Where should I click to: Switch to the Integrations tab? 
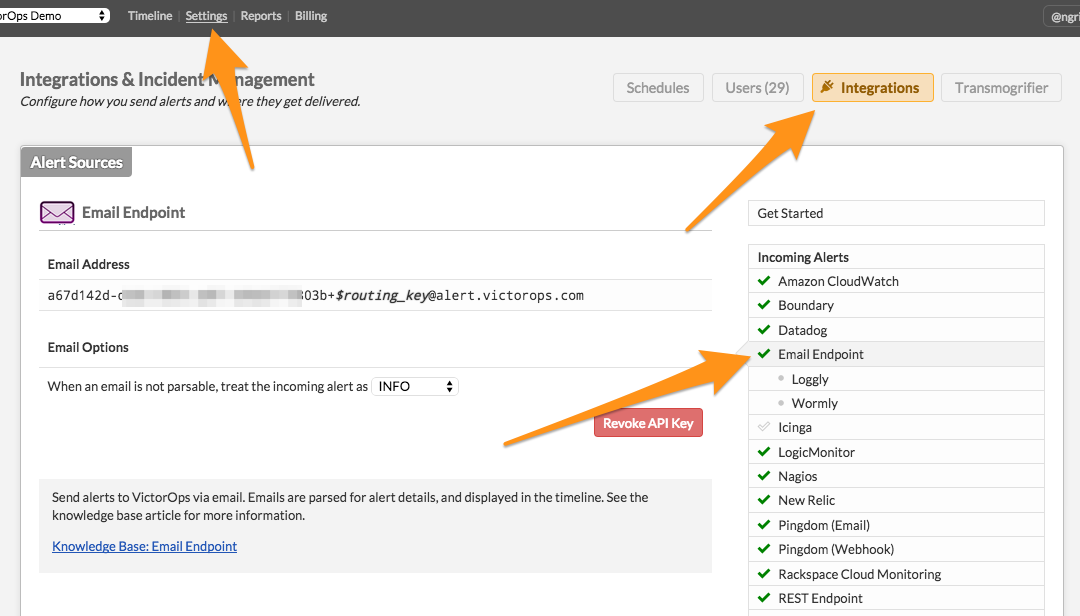(873, 88)
